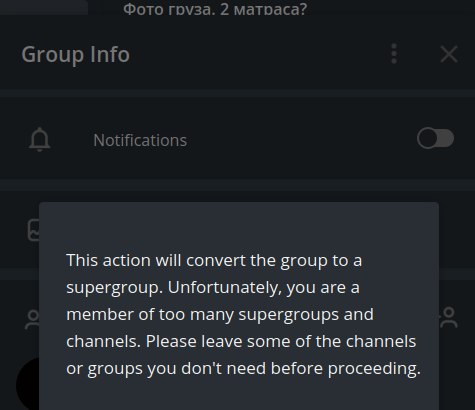Click the dialog's first line about converting
475x410 pixels.
214,260
